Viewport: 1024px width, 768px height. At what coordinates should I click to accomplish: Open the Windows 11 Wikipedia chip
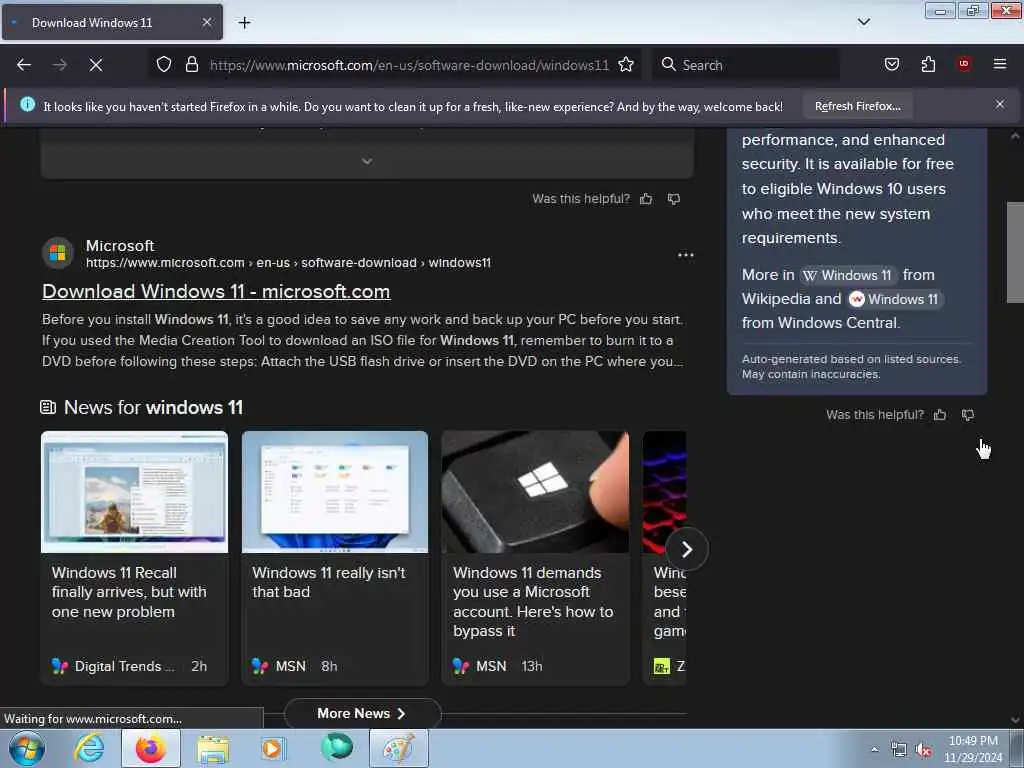(848, 275)
